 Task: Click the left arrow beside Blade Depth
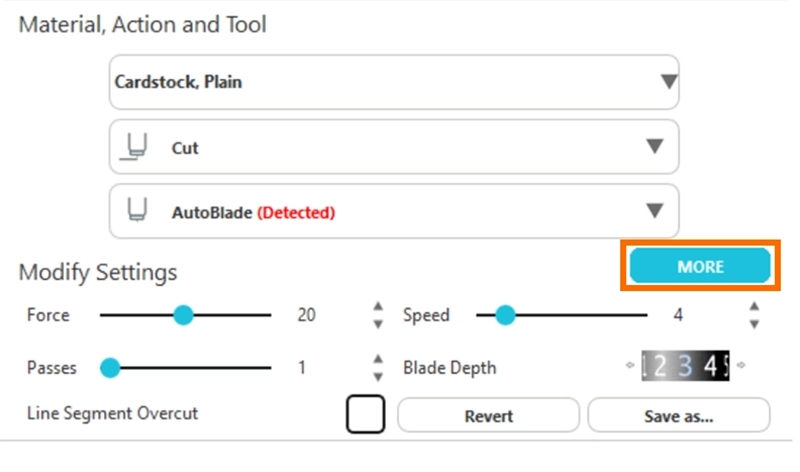click(x=630, y=365)
